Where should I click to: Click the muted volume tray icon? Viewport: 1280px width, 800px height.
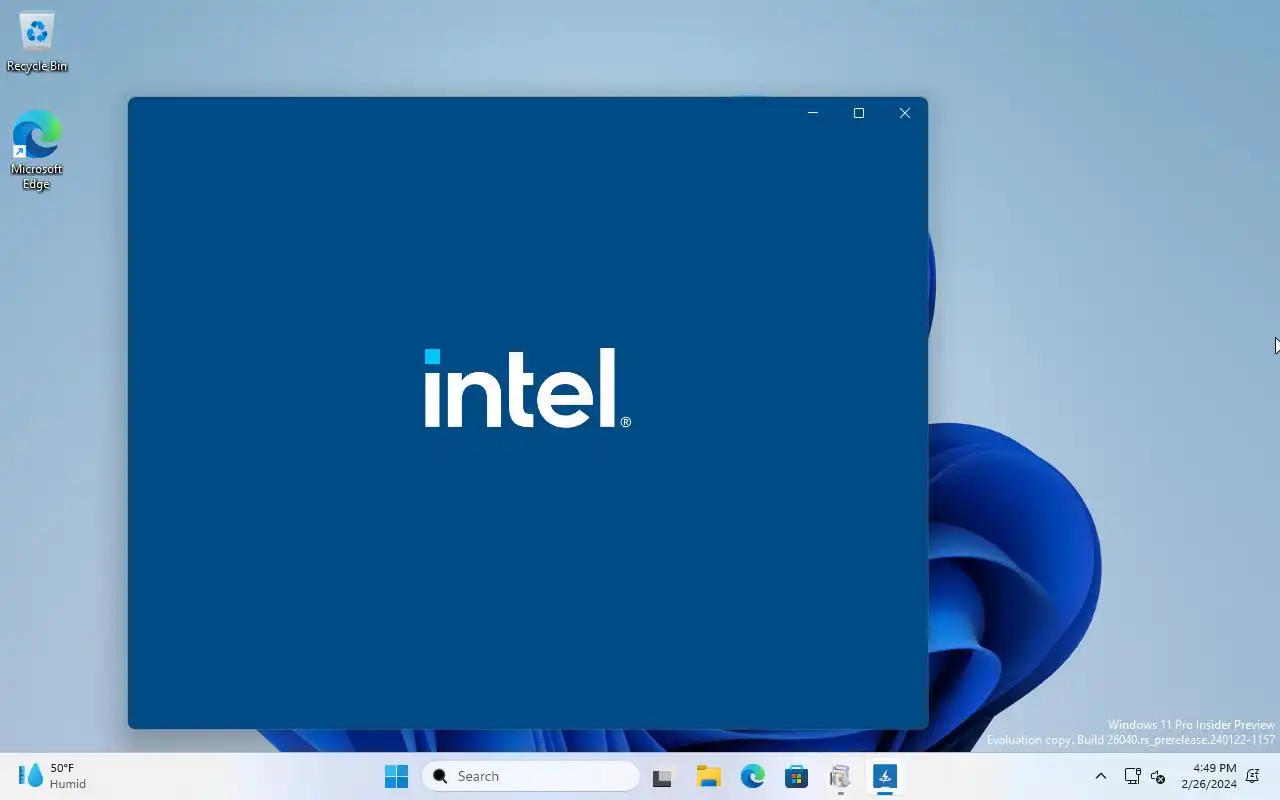[x=1159, y=776]
